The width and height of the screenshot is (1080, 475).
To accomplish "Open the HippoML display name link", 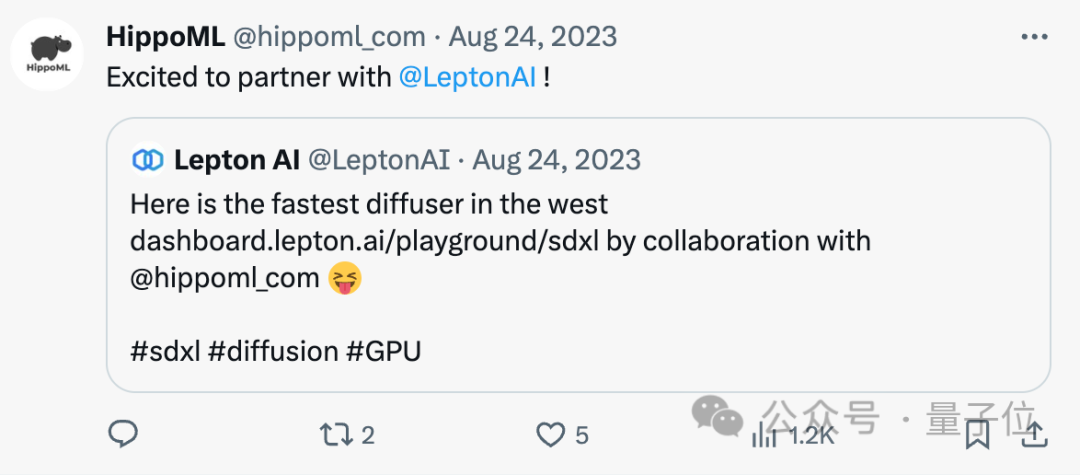I will click(166, 37).
